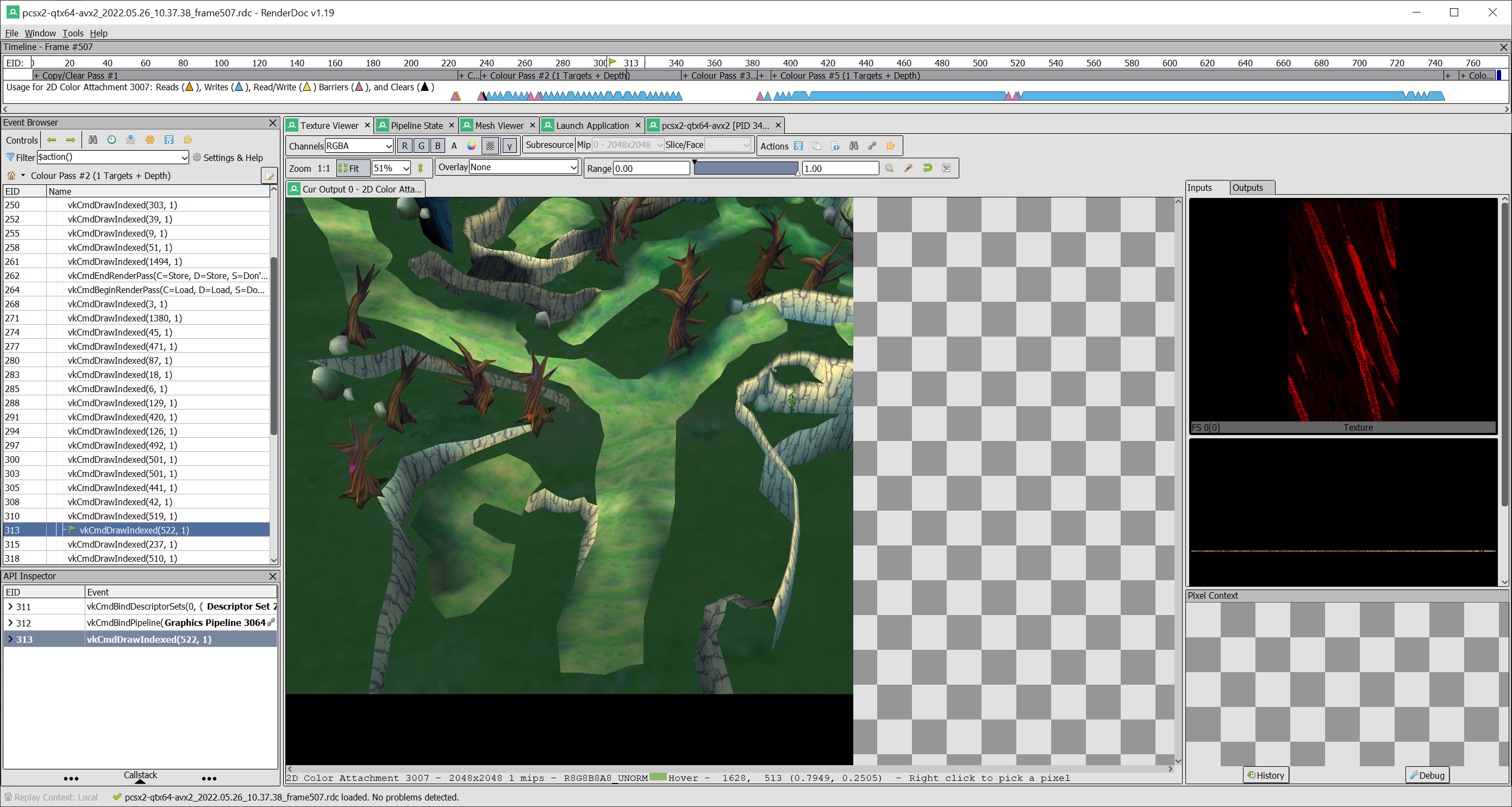Open the Overlay None dropdown
The height and width of the screenshot is (807, 1512).
tap(523, 167)
